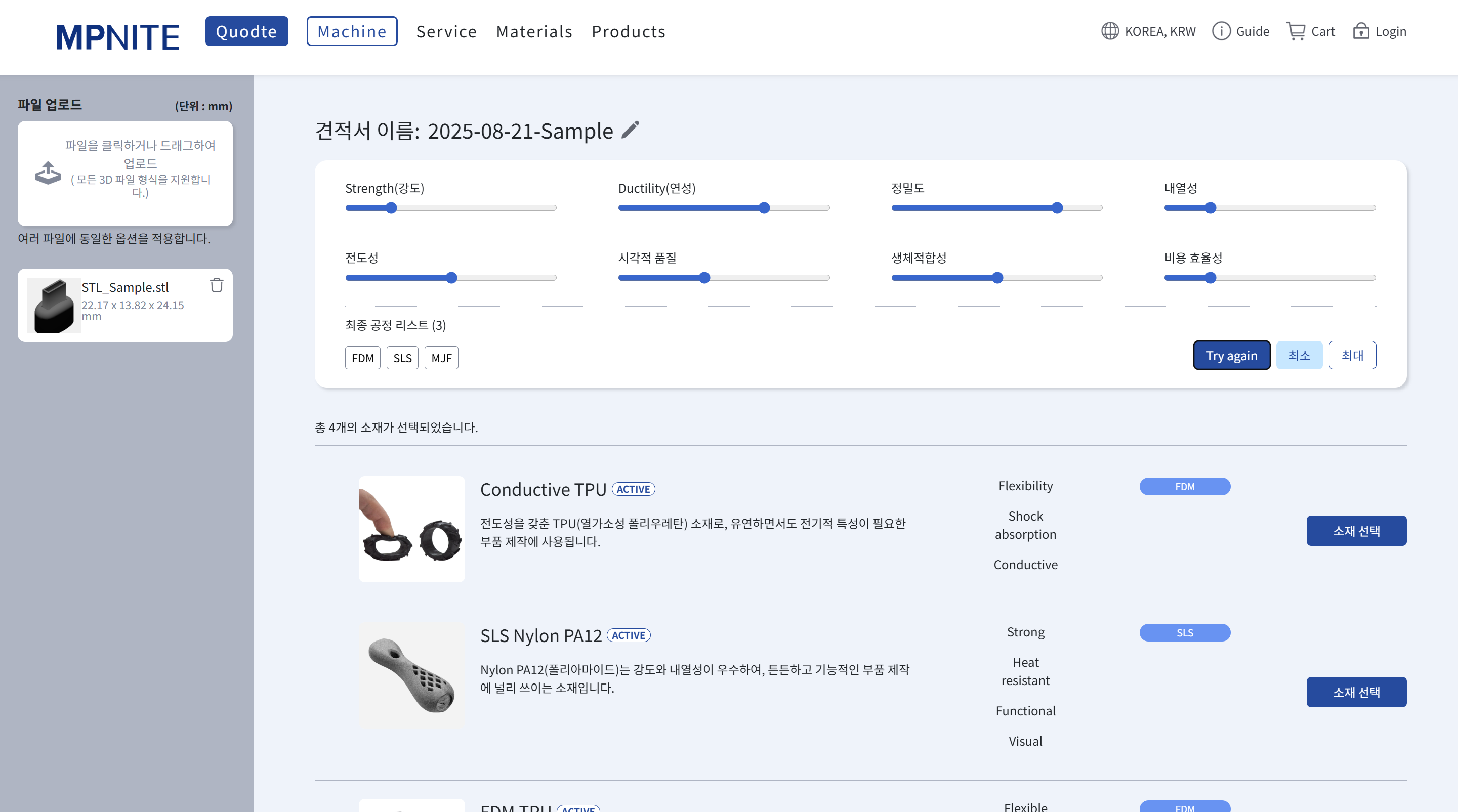Screen dimensions: 1458x812
Task: Click the globe icon for KOREA, KRW
Action: pyautogui.click(x=1109, y=31)
